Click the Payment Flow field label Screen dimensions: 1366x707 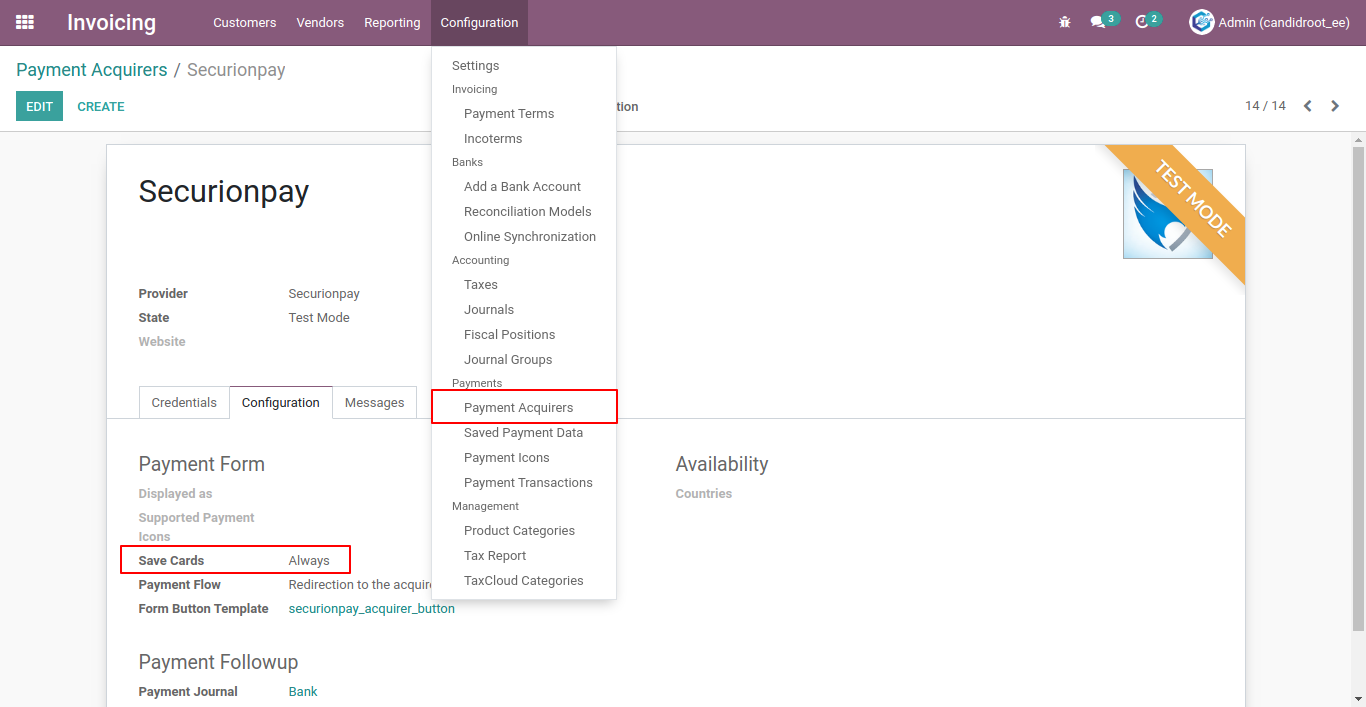pos(180,585)
